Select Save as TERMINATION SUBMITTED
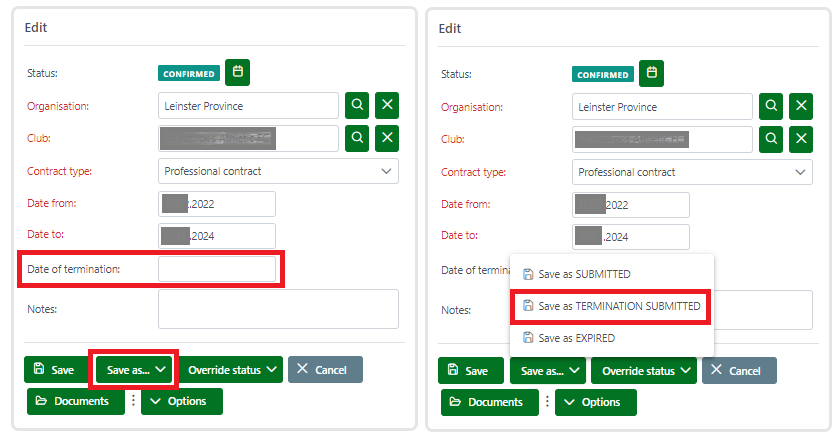836x435 pixels. point(611,306)
